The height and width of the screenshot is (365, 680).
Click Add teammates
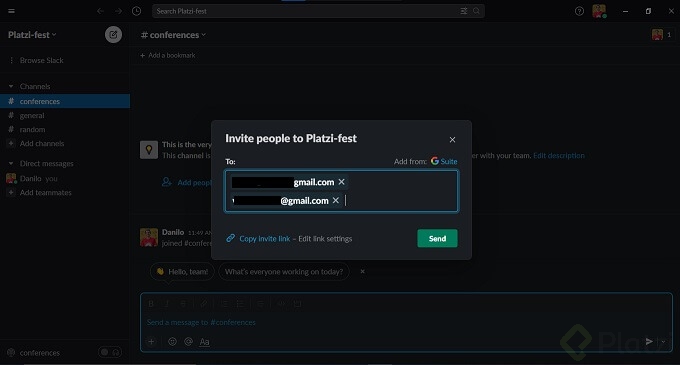[46, 192]
